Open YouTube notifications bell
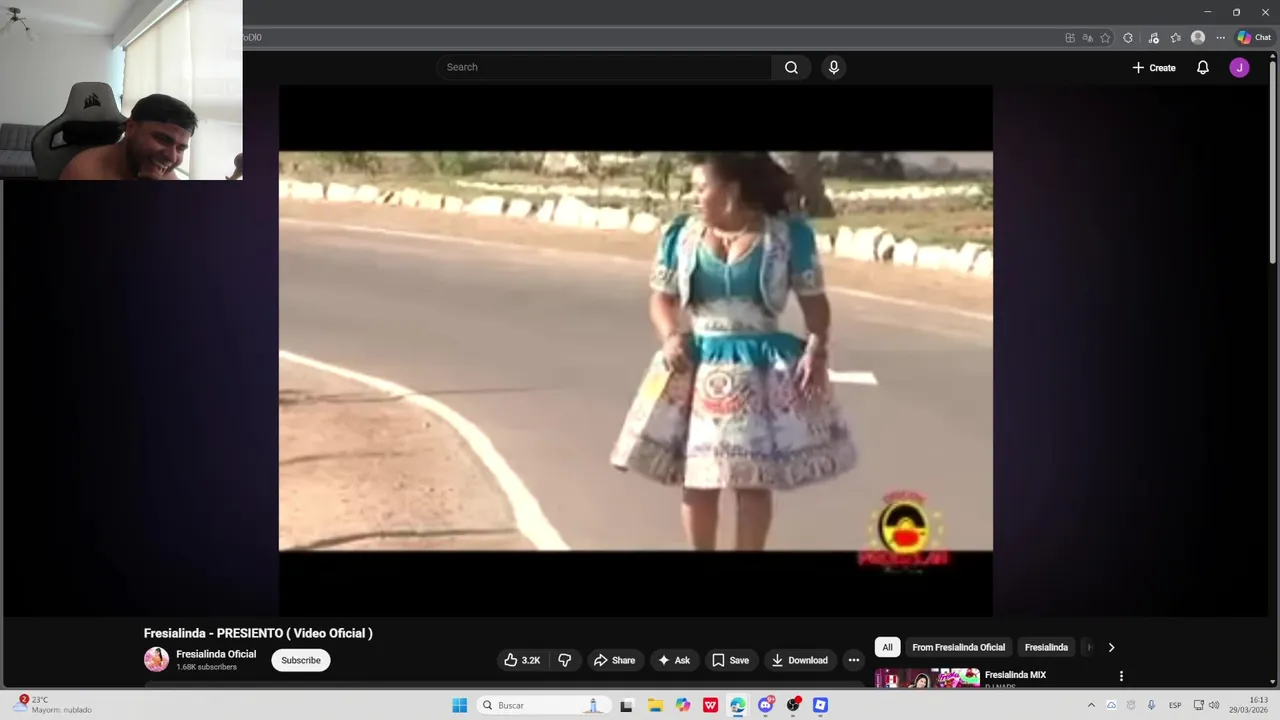The height and width of the screenshot is (720, 1280). pyautogui.click(x=1203, y=67)
